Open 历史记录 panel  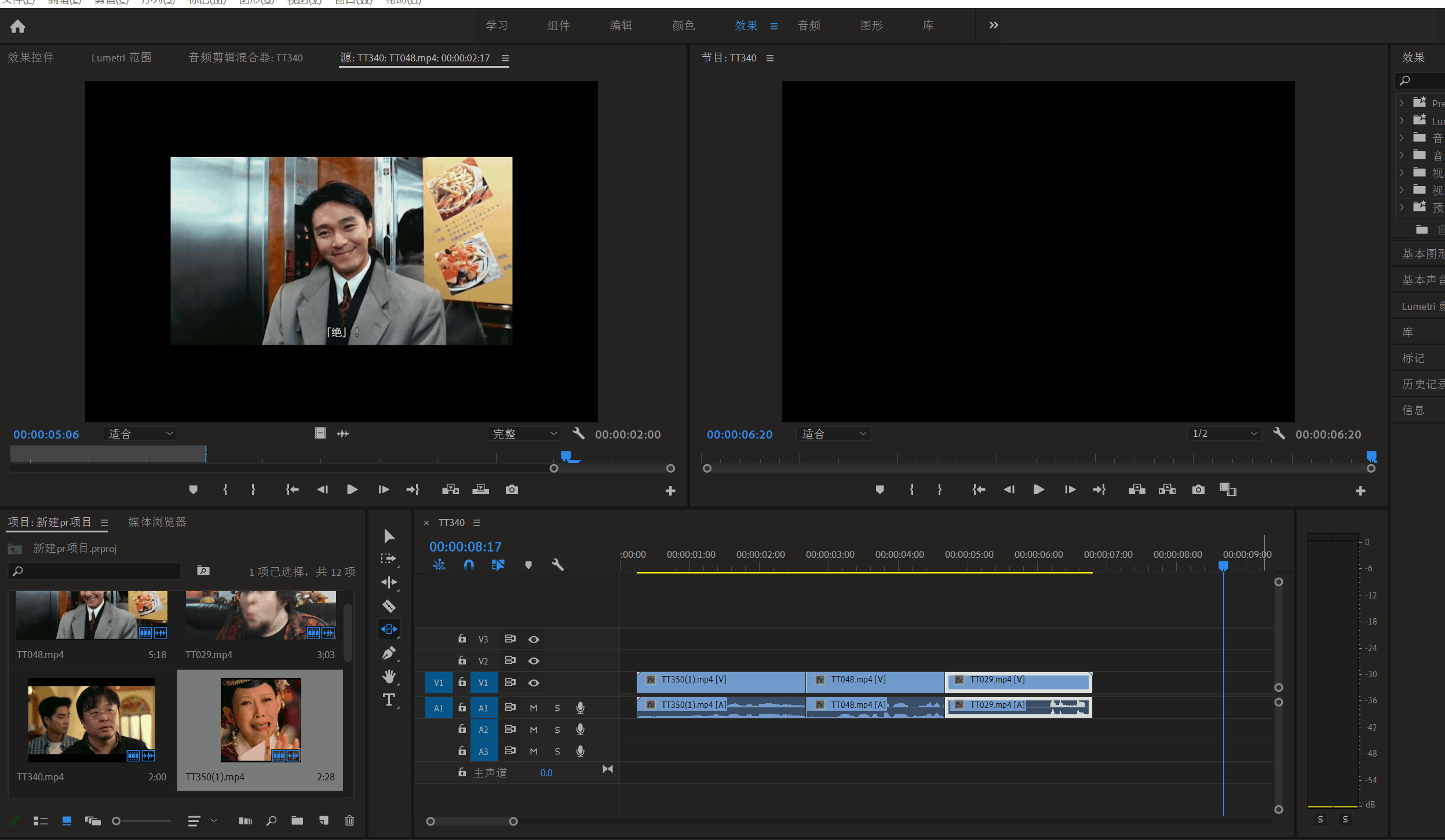(x=1422, y=384)
